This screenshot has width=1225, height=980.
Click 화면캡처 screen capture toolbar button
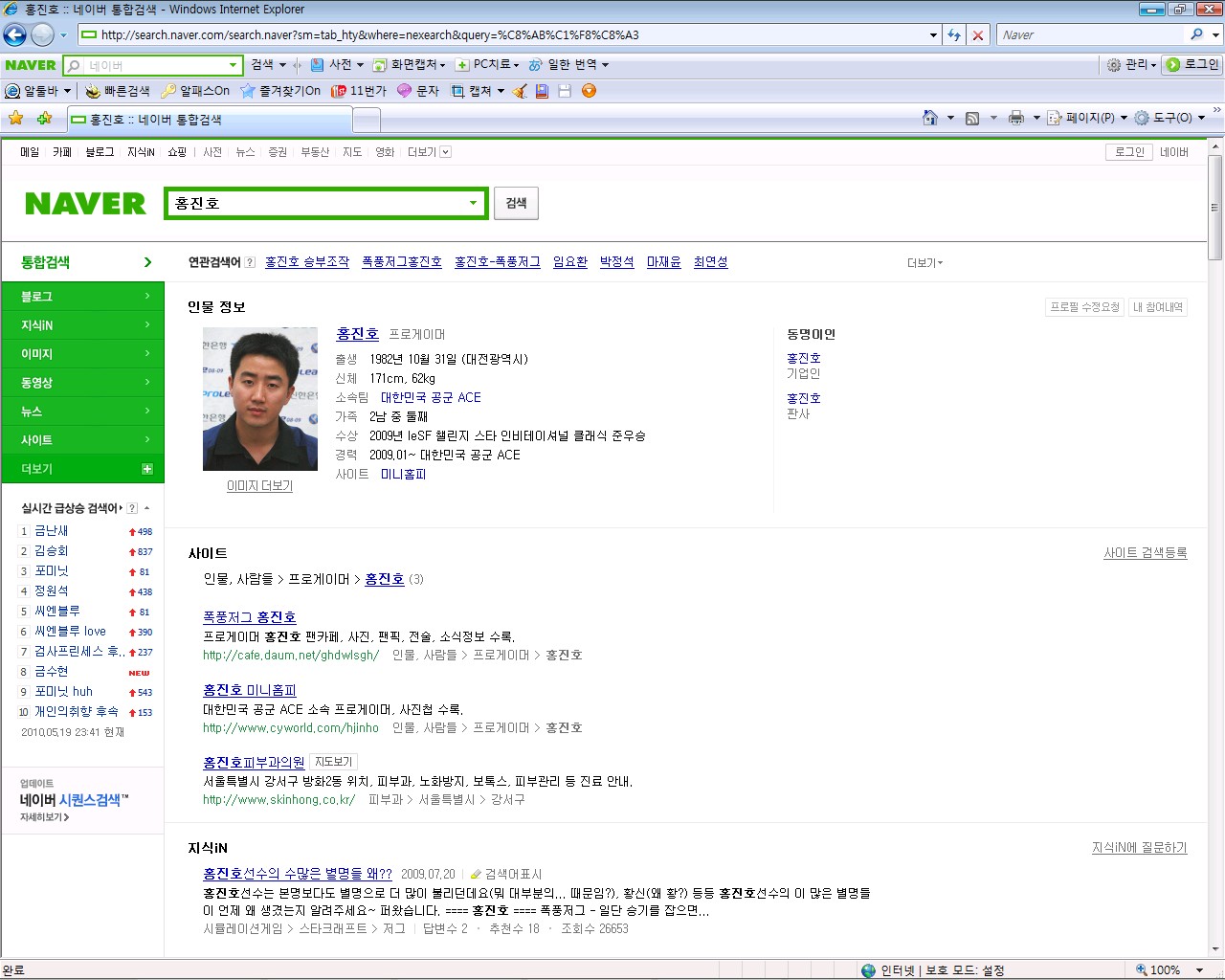tap(410, 65)
